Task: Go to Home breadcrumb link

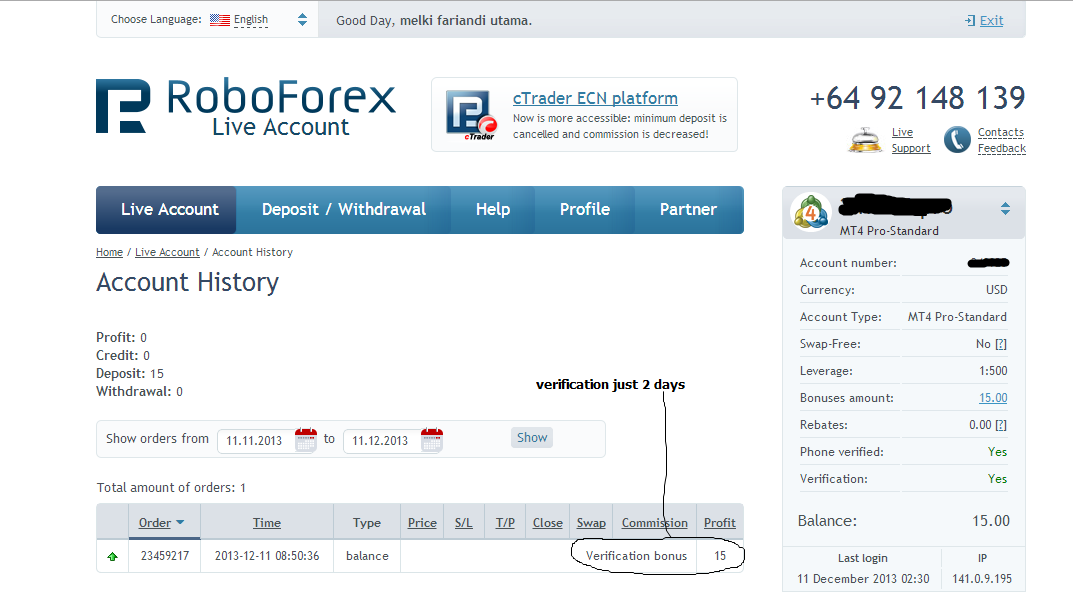Action: click(x=109, y=252)
